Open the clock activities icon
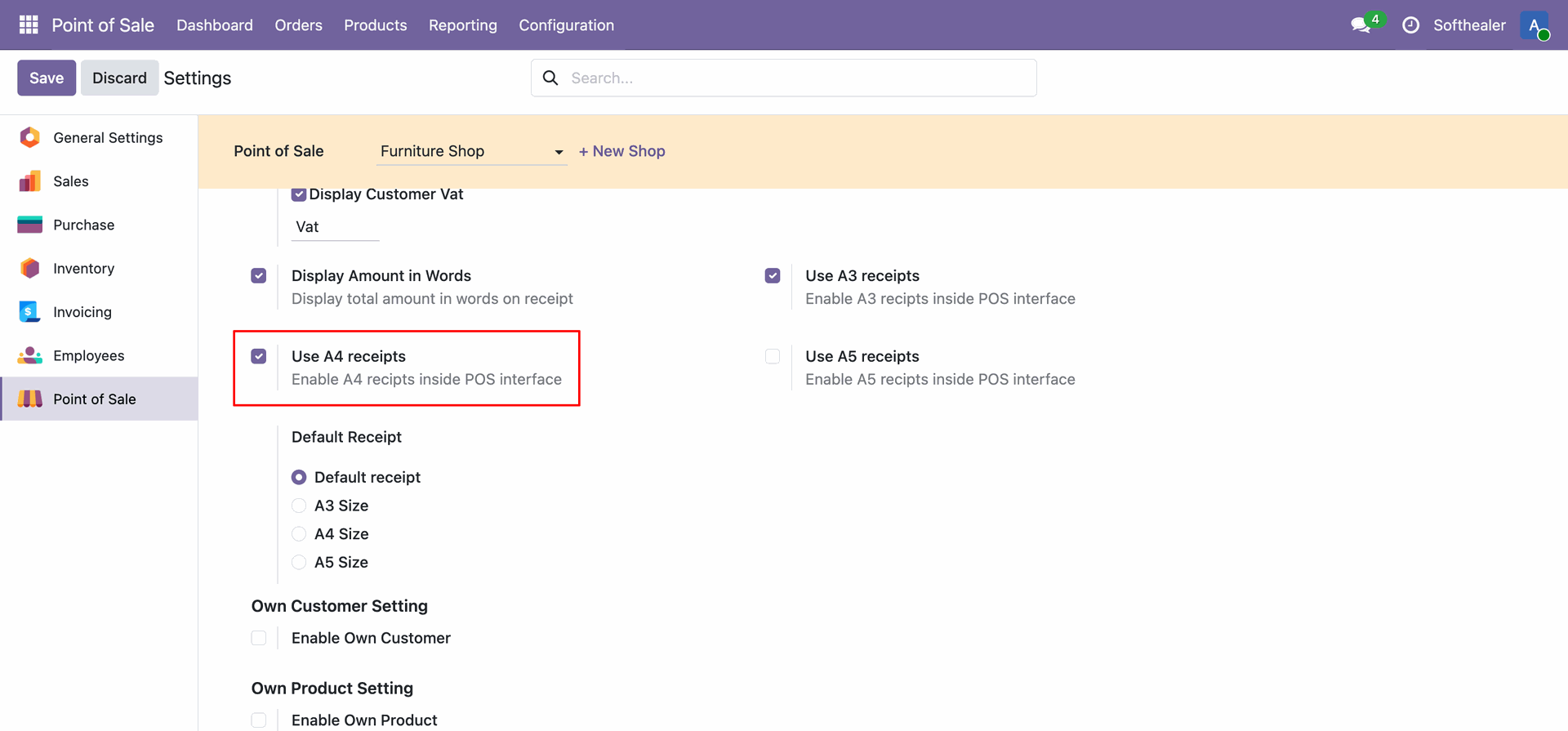Screen dimensions: 1568x731 point(1410,25)
